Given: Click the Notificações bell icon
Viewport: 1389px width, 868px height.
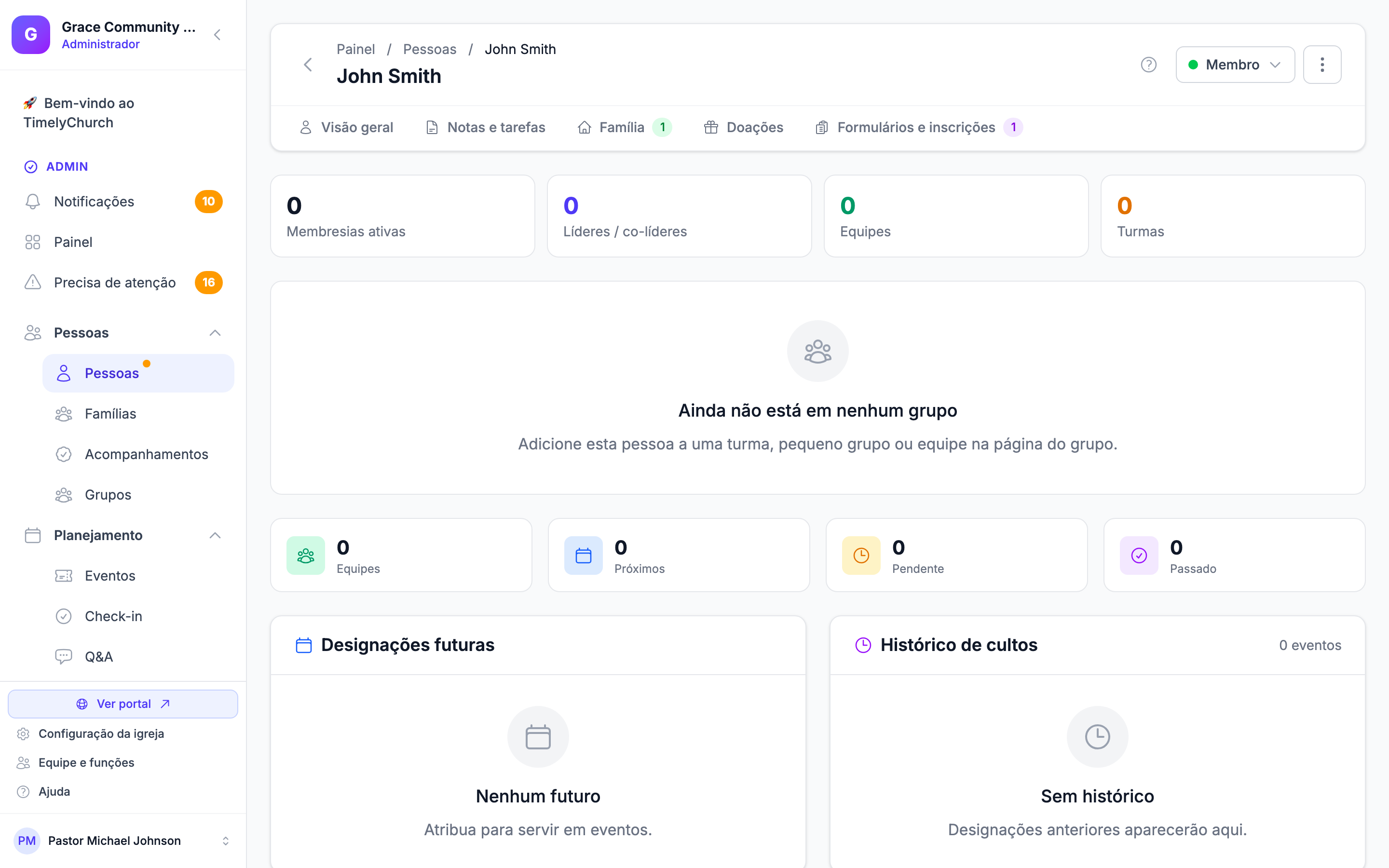Looking at the screenshot, I should click(33, 202).
